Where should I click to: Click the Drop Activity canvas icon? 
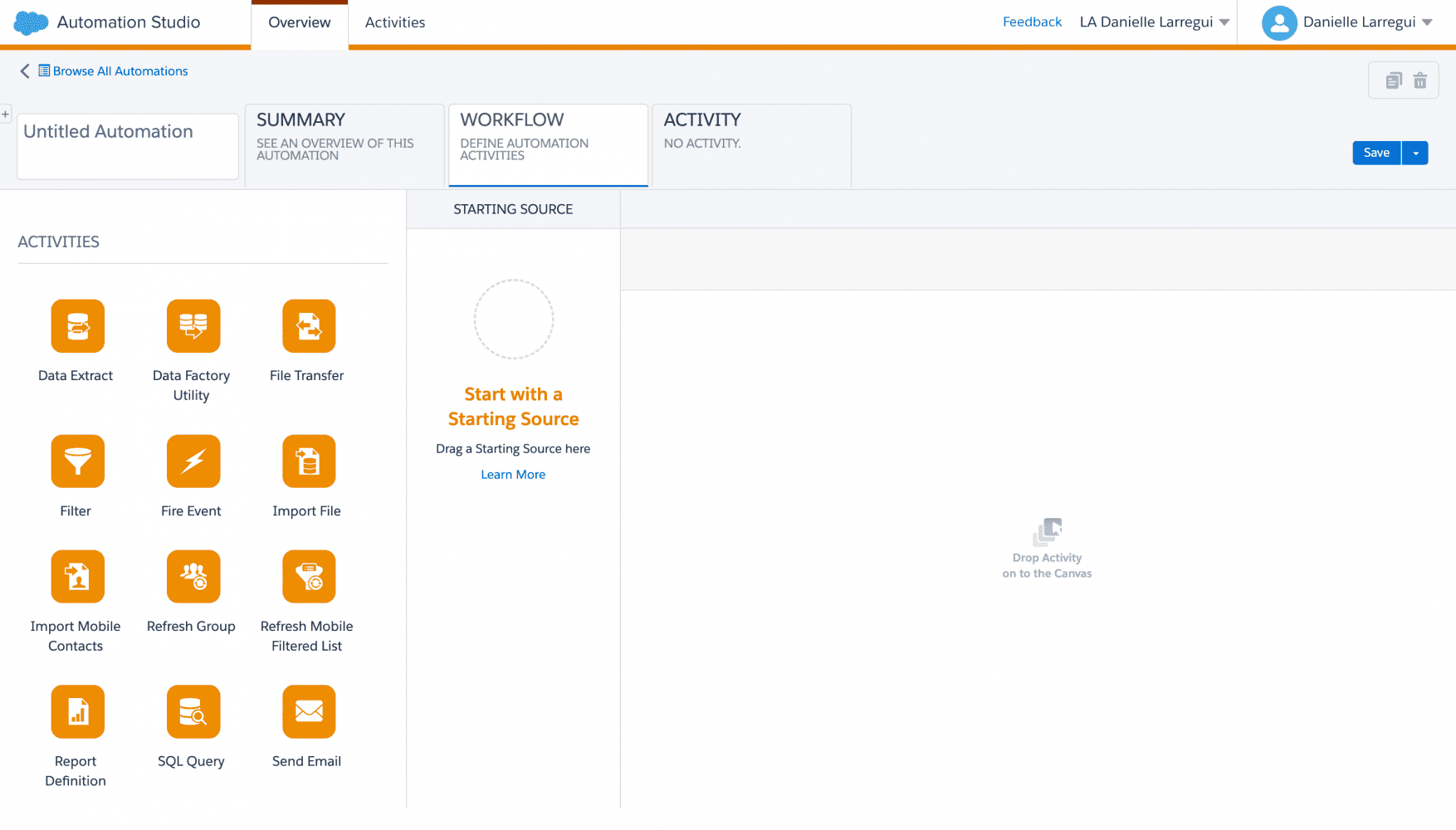tap(1048, 531)
